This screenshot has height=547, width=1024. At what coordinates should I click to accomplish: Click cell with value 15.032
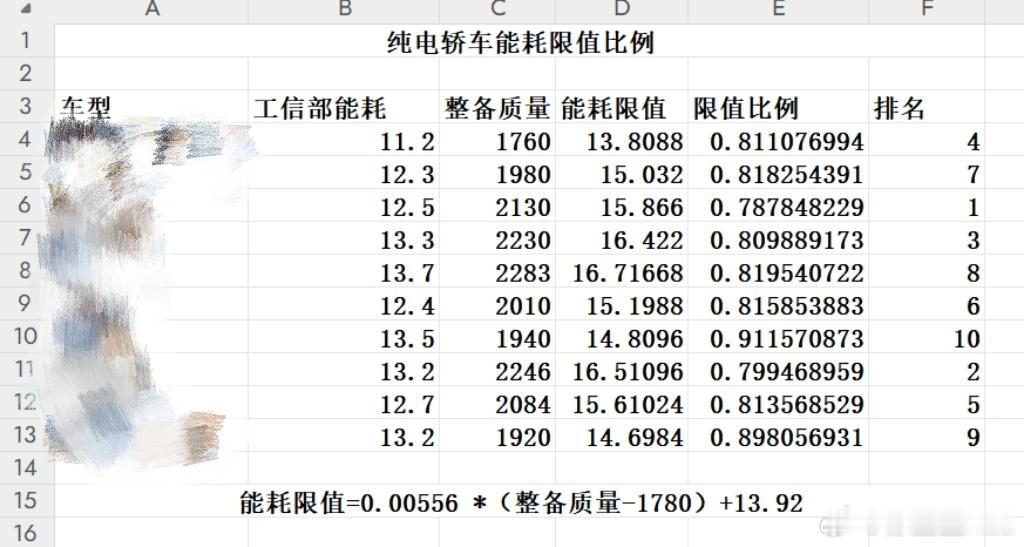(622, 174)
